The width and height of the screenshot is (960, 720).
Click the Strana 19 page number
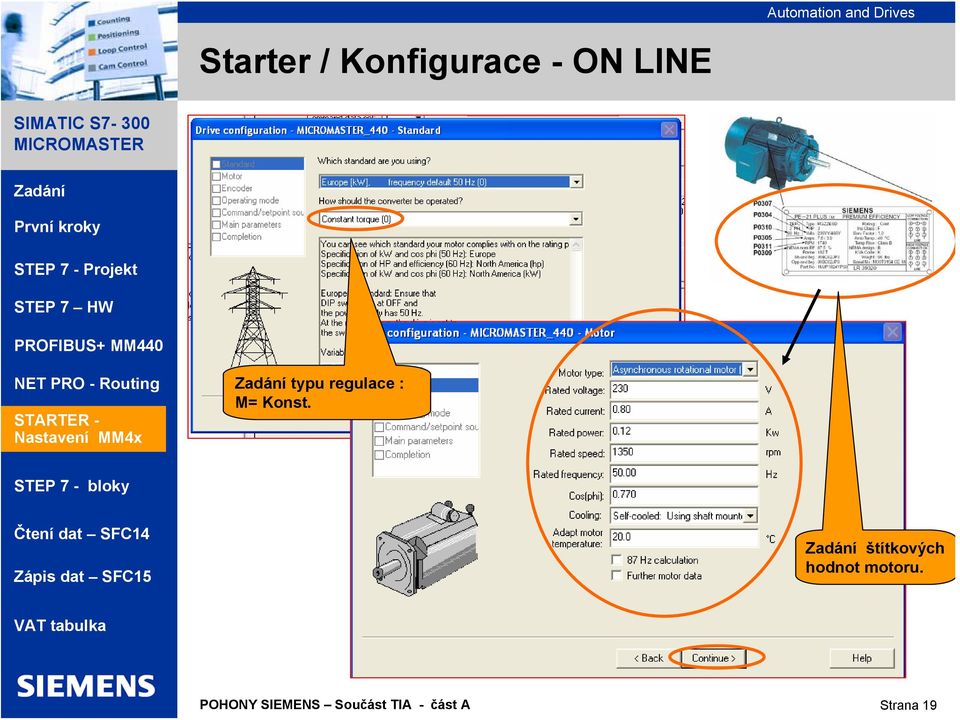tap(908, 705)
